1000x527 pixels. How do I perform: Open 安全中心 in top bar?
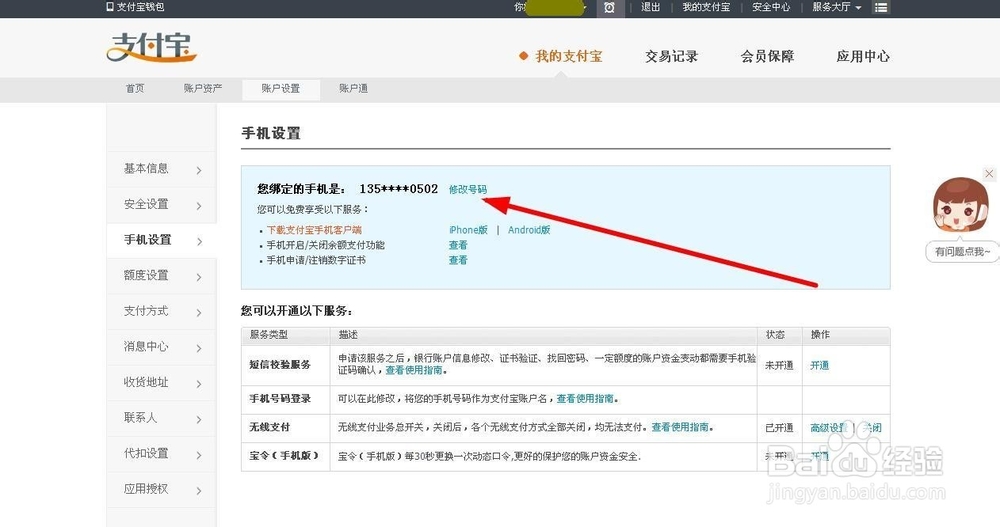point(771,7)
